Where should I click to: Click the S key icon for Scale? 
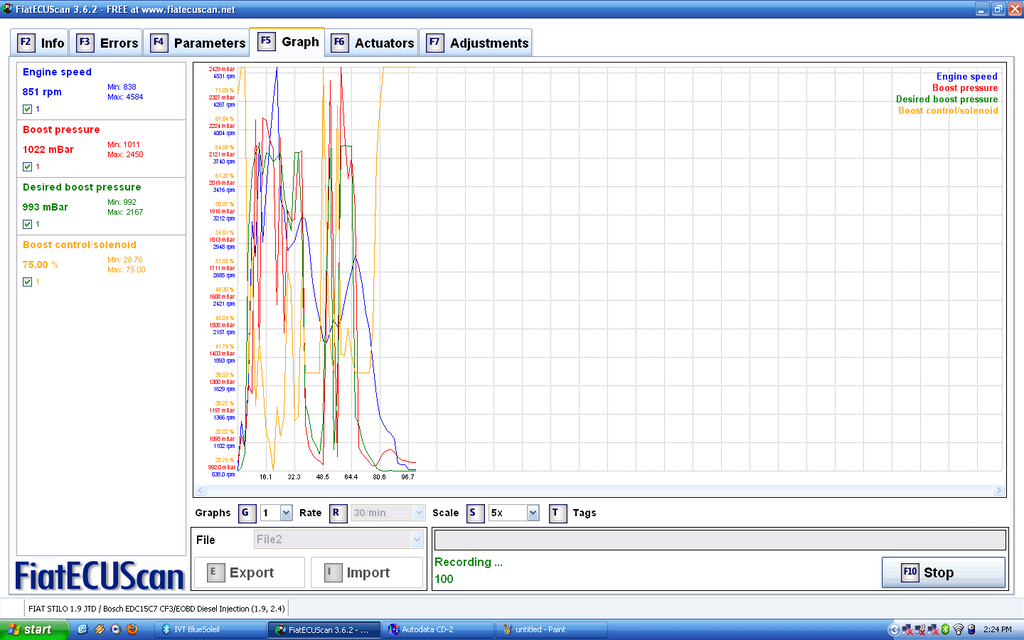tap(475, 513)
